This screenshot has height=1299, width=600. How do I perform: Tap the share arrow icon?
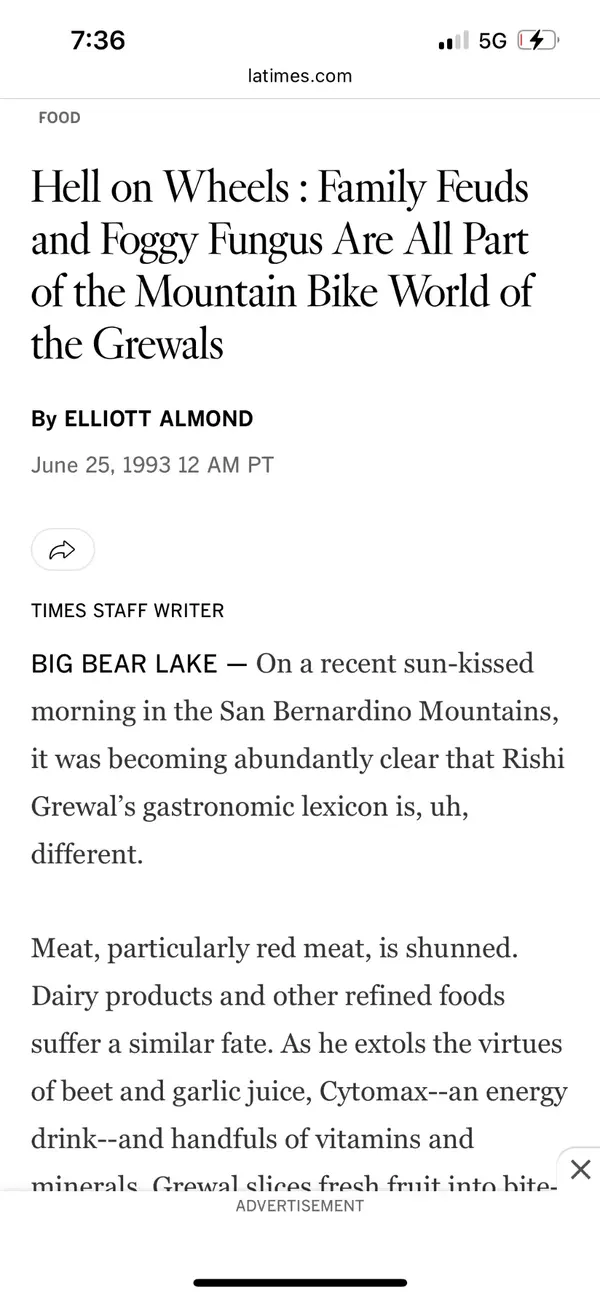tap(63, 548)
